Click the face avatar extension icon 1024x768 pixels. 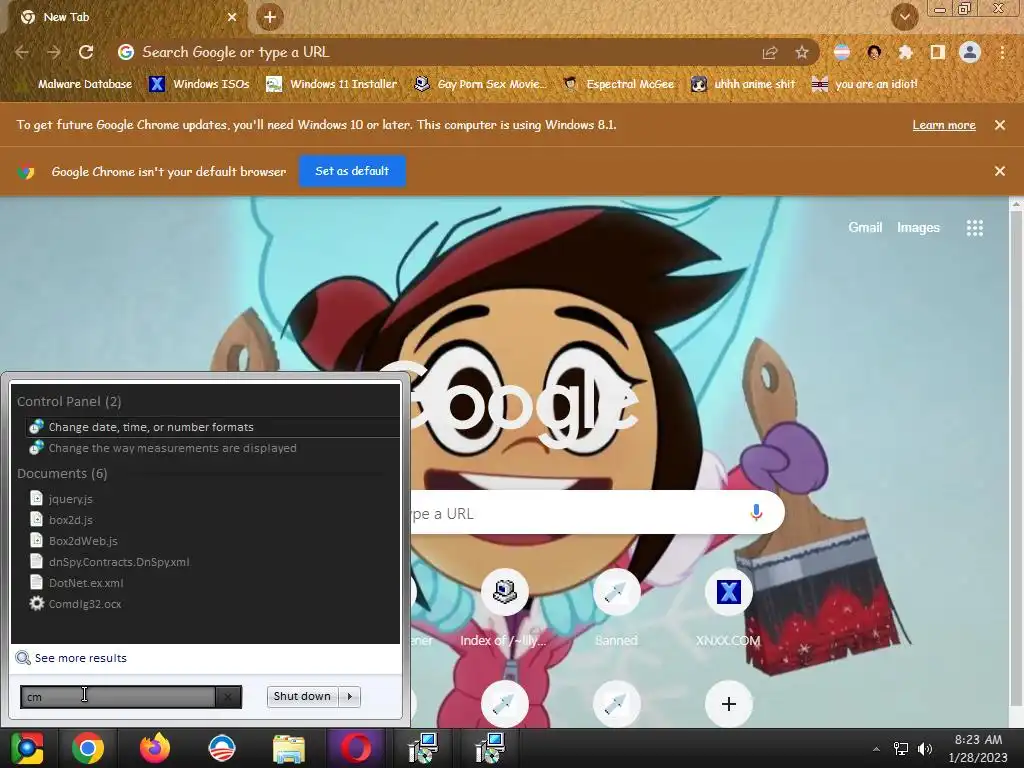(874, 52)
